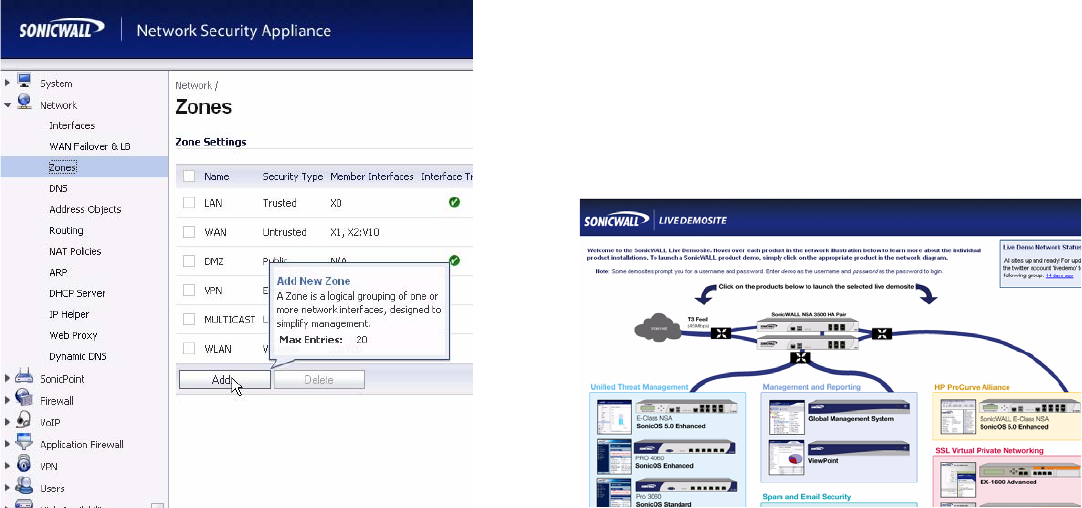Open the ARP page
The image size is (1082, 508).
pos(58,272)
